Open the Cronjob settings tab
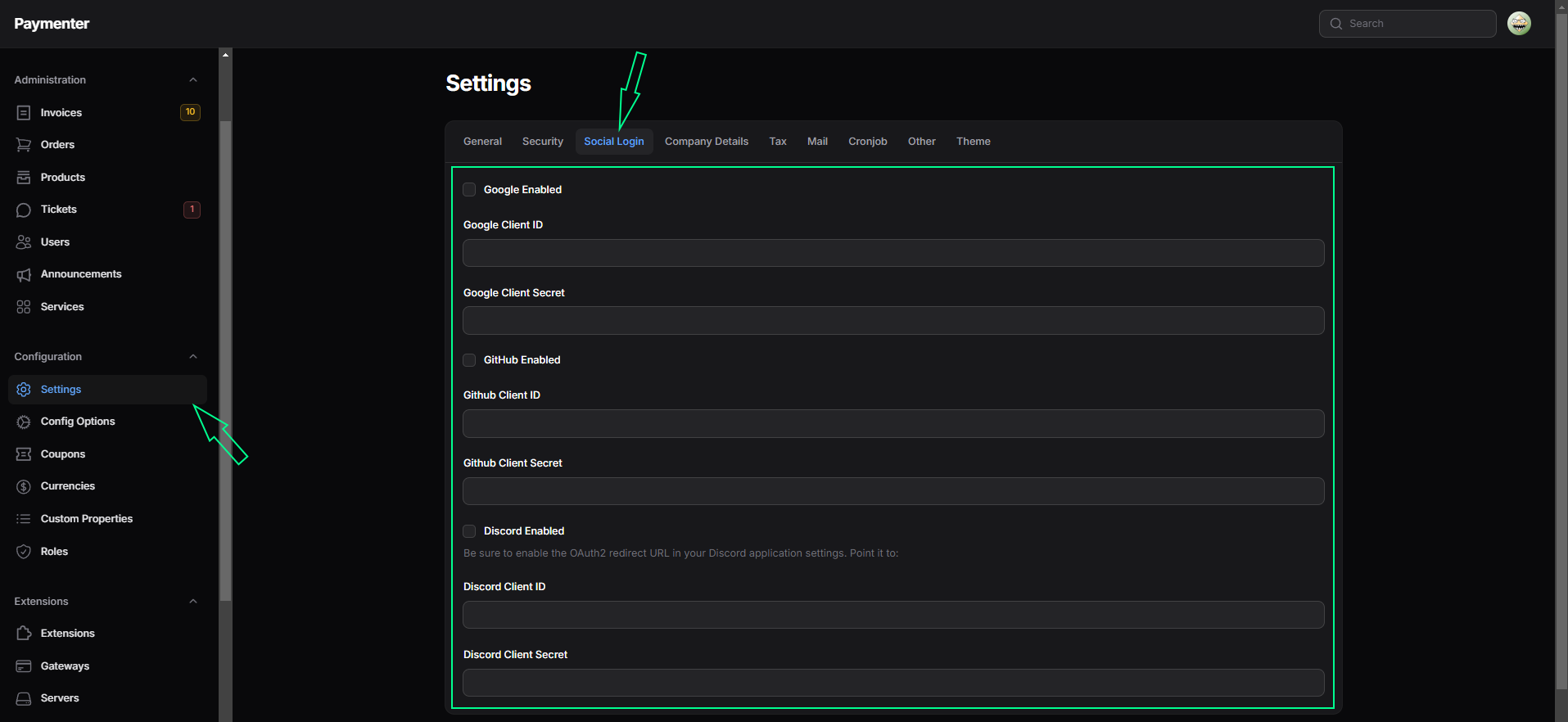Image resolution: width=1568 pixels, height=722 pixels. click(x=867, y=142)
